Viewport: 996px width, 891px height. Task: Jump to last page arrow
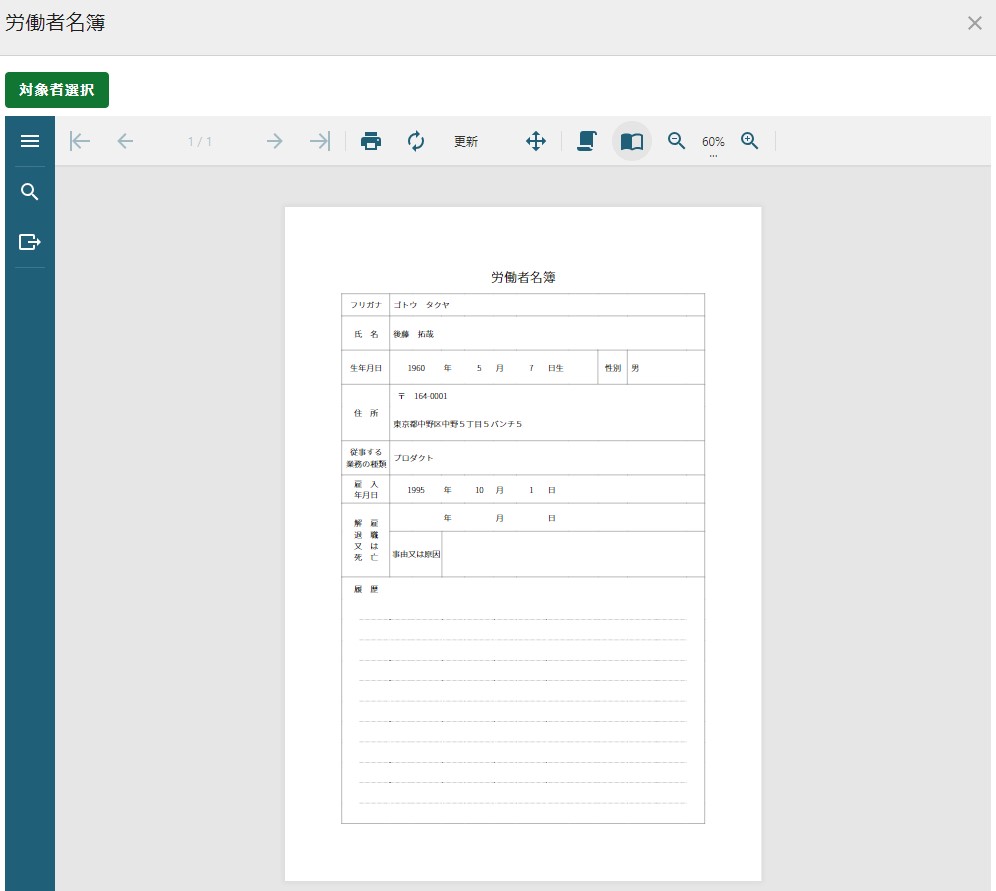[x=320, y=141]
